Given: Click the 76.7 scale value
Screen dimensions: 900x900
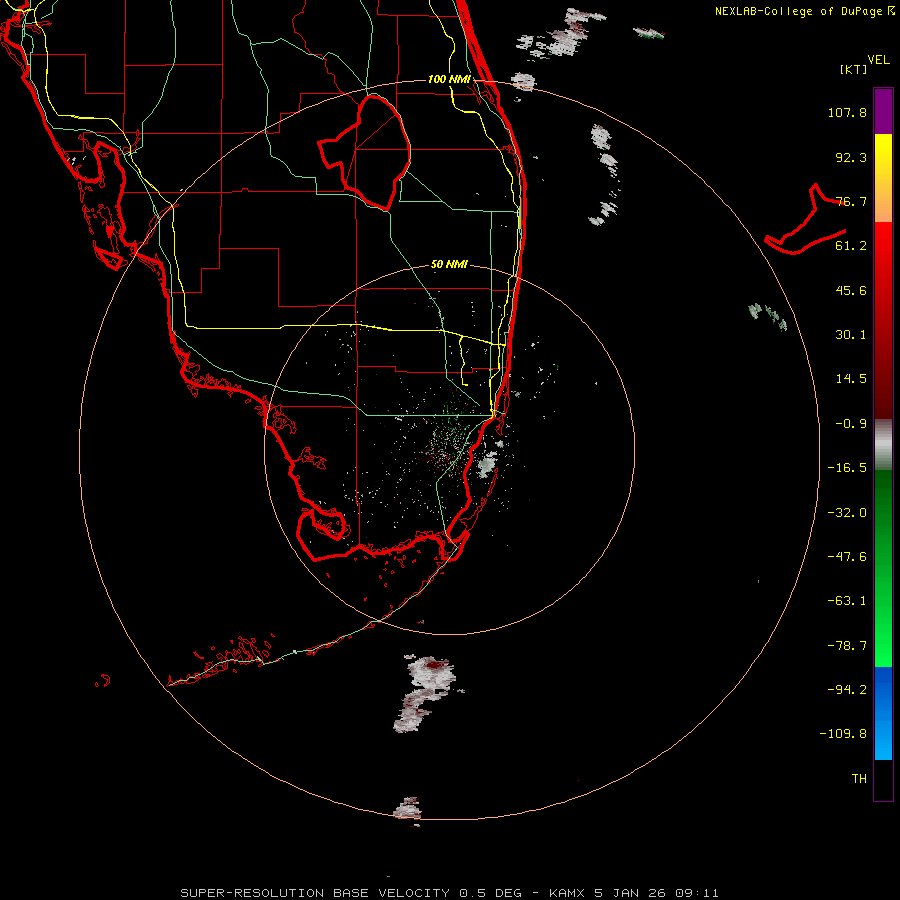Looking at the screenshot, I should click(851, 201).
